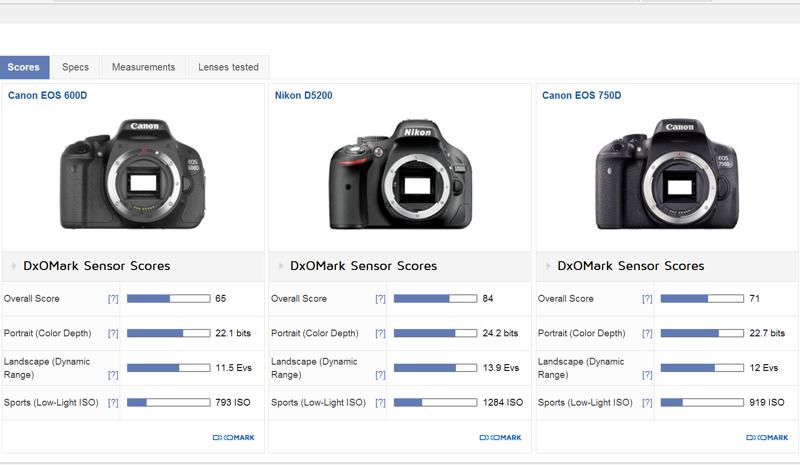Screen dimensions: 800x465
Task: Click 'Overall Score' label in Canon 600D card
Action: pos(32,299)
